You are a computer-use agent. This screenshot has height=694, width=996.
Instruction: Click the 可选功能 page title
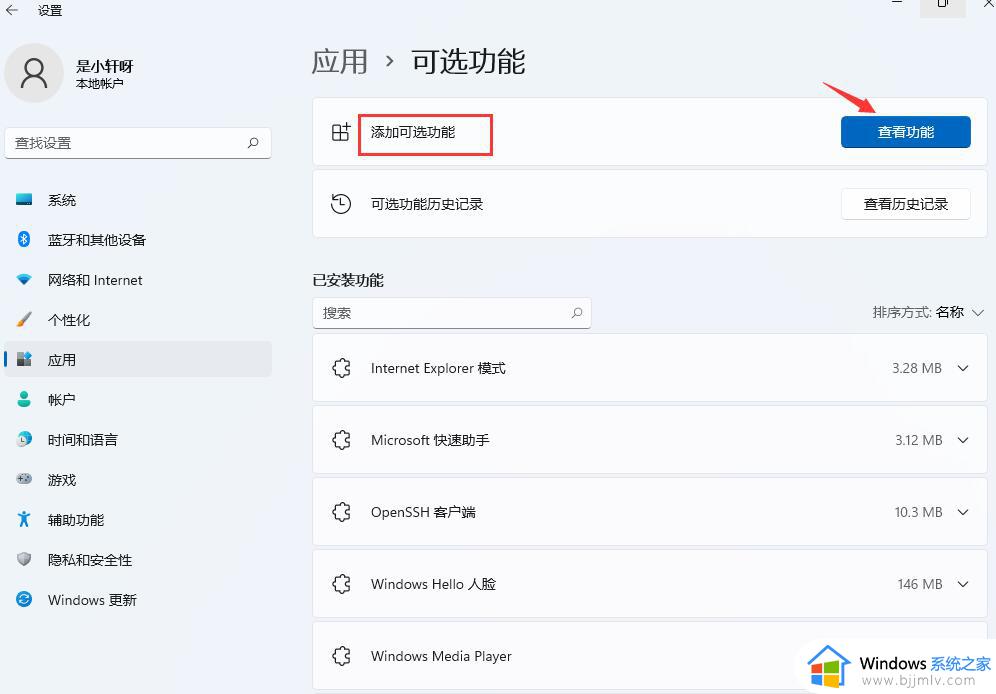coord(468,62)
